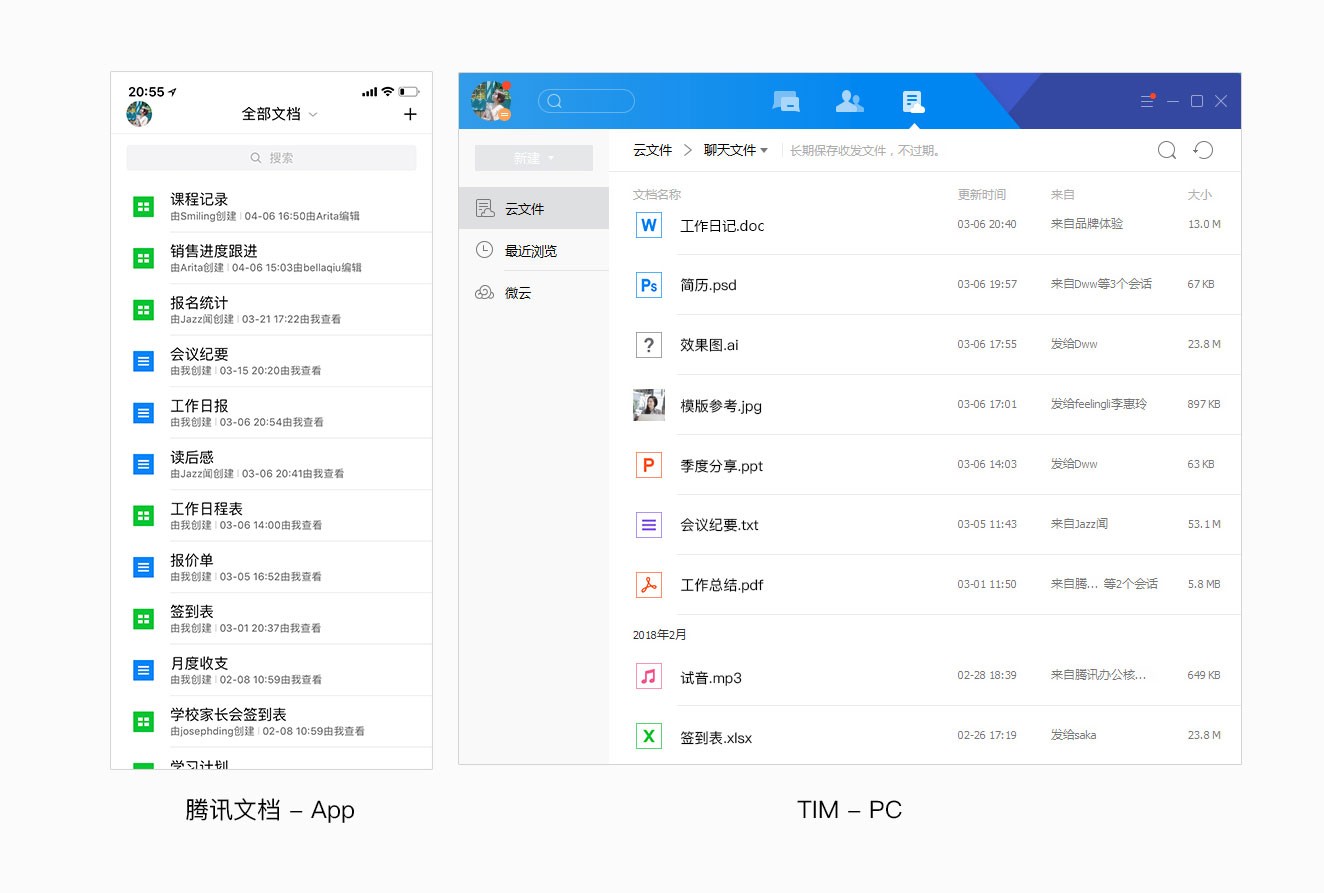Screen dimensions: 1324x893
Task: Open the 模版参考.jpg thumbnail
Action: pos(649,405)
